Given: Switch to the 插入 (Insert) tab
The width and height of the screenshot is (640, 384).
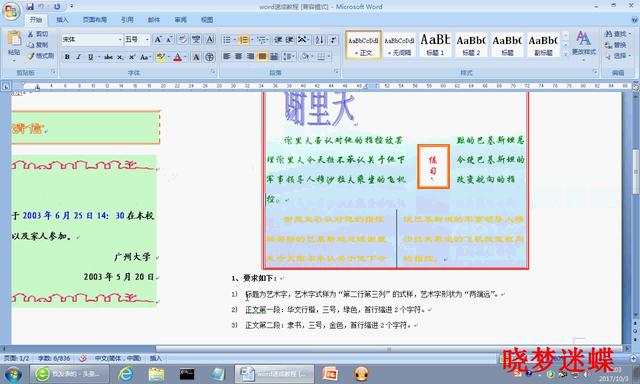Looking at the screenshot, I should coord(62,20).
